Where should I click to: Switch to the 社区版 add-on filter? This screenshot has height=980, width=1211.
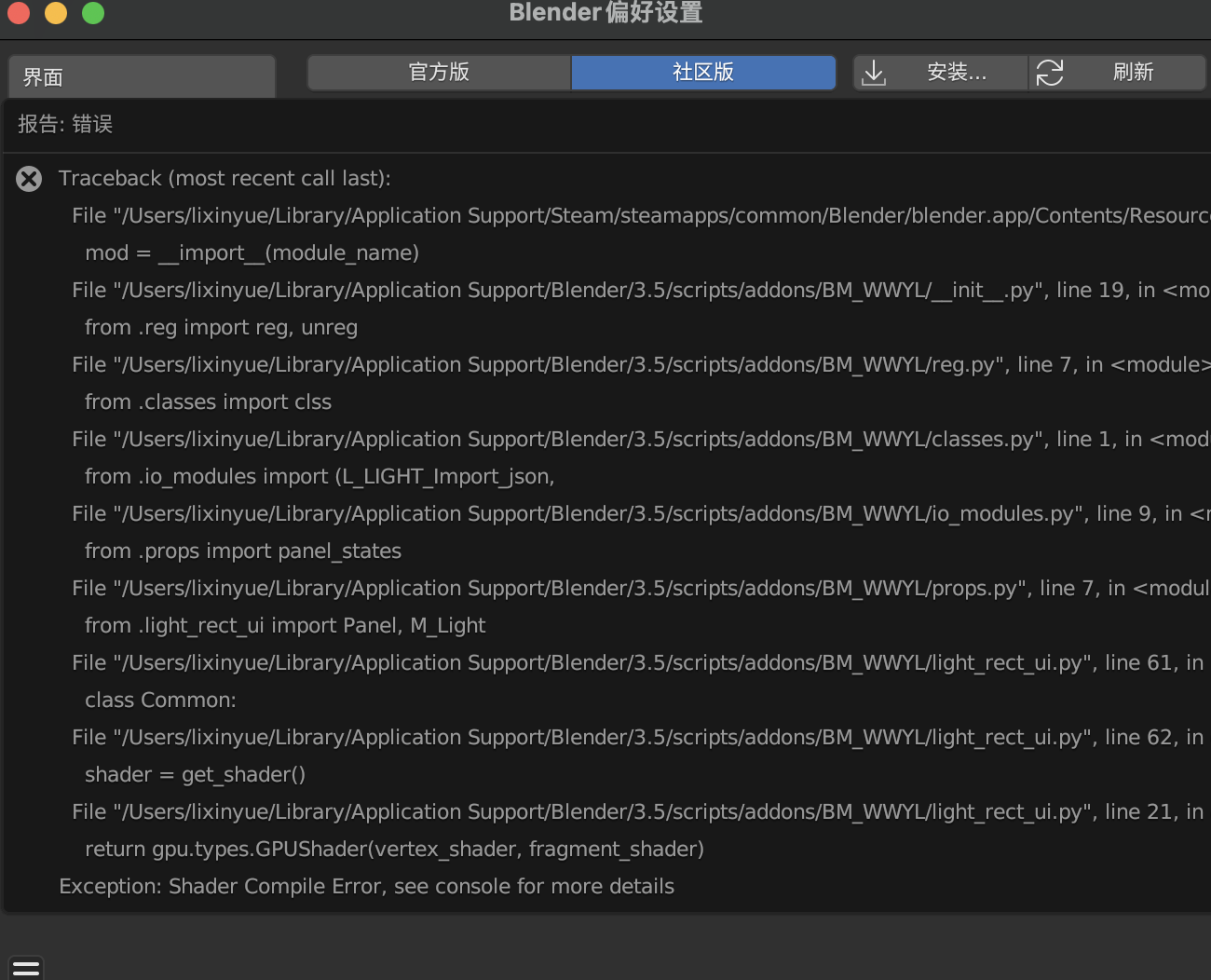(703, 73)
